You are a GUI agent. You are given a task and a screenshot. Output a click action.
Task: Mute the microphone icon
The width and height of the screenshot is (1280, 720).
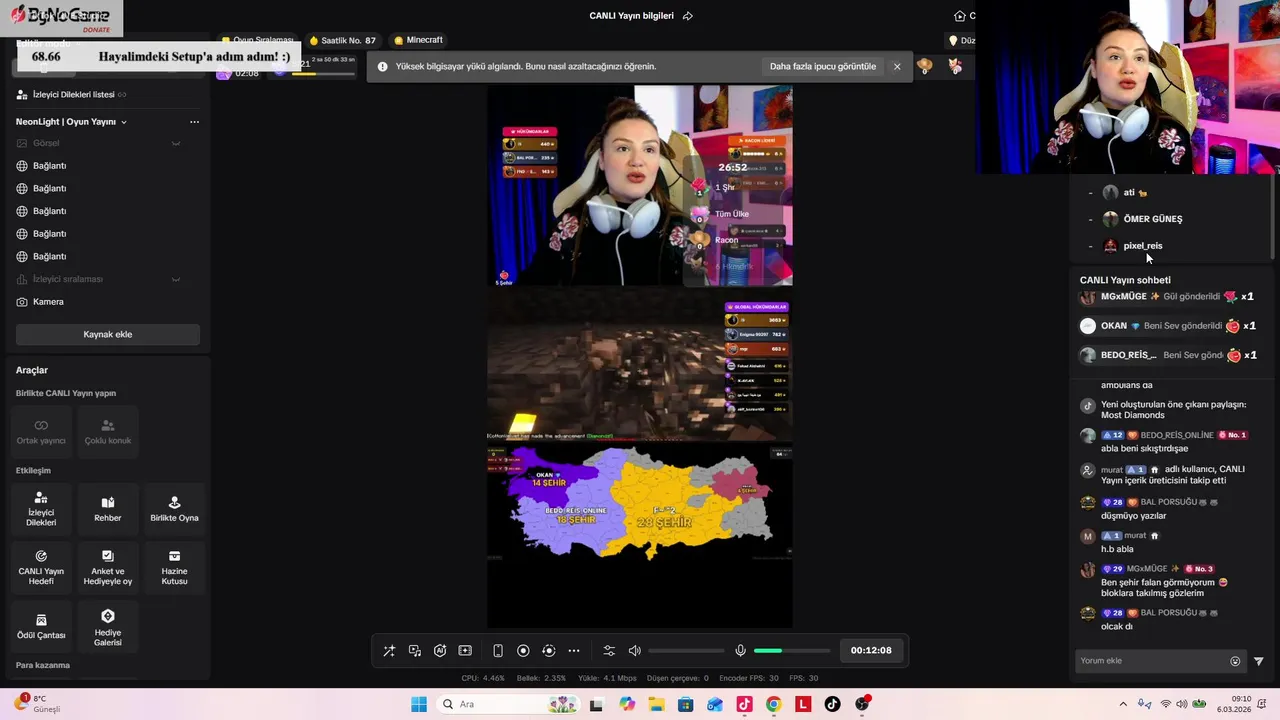(x=740, y=651)
